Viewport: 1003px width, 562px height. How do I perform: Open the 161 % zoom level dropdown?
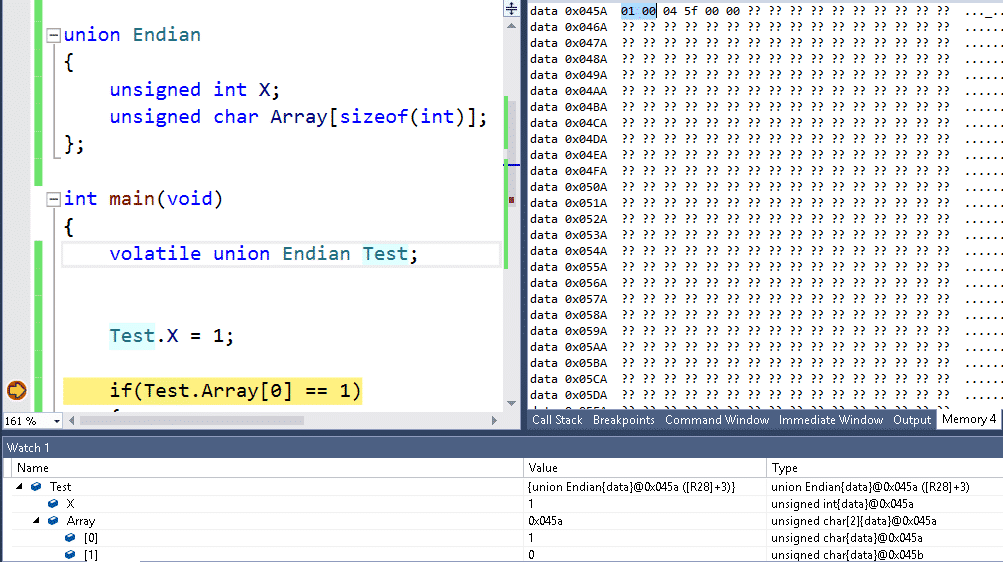56,421
